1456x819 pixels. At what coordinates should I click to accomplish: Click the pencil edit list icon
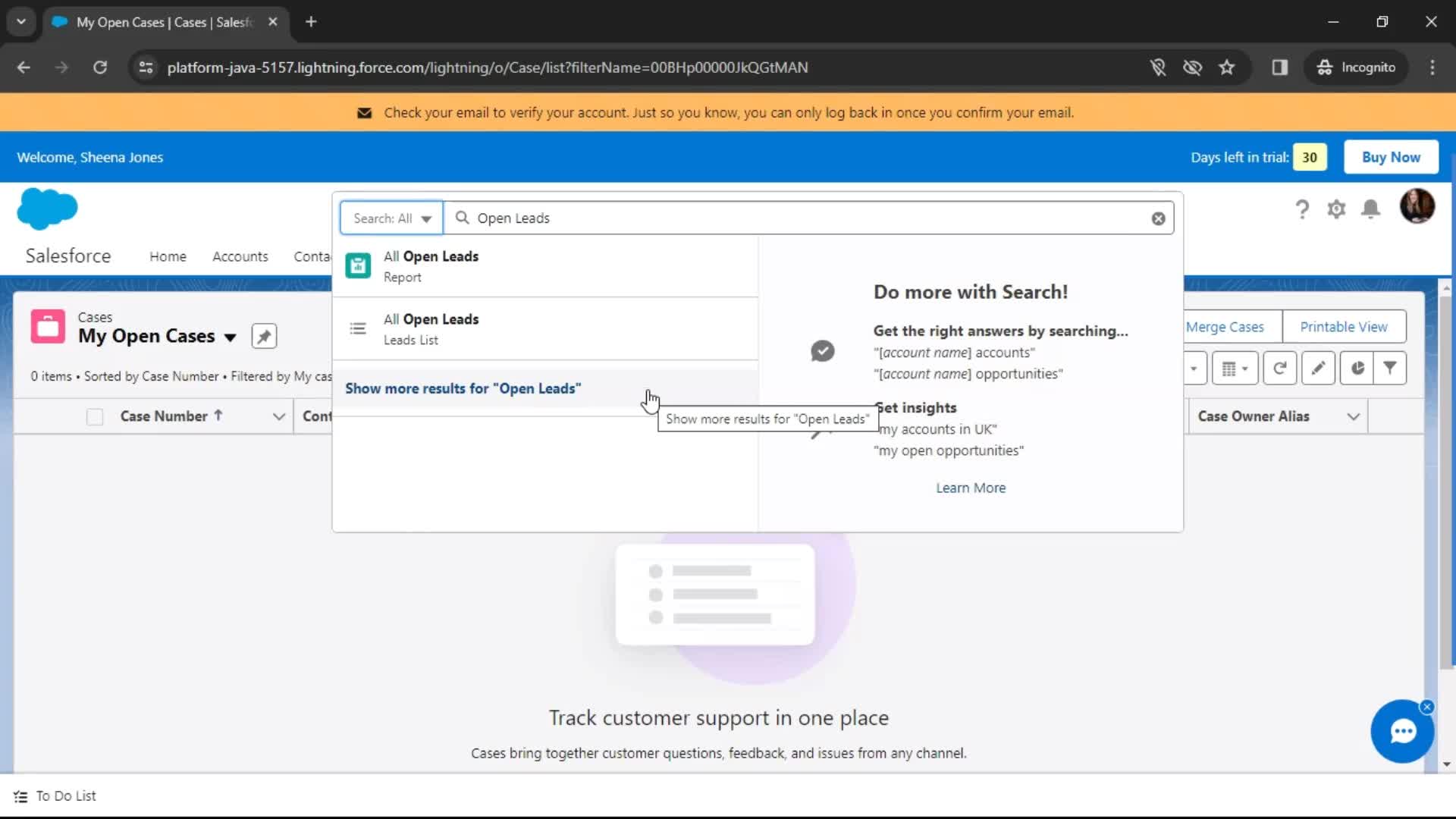pos(1319,369)
